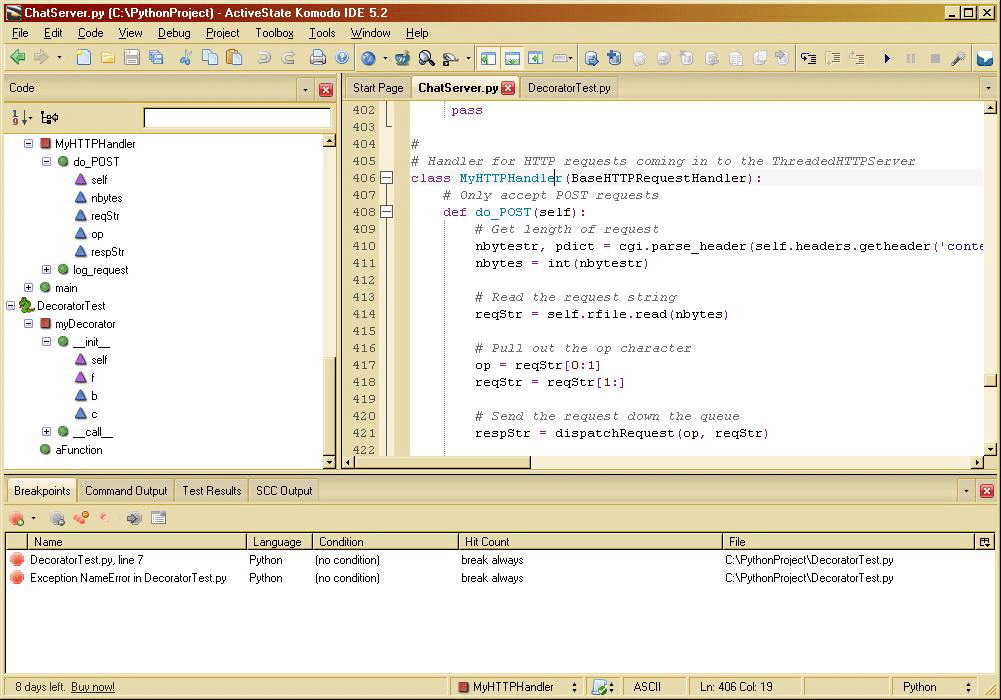The width and height of the screenshot is (1001, 700).
Task: Expand the log_request tree node
Action: tap(46, 269)
